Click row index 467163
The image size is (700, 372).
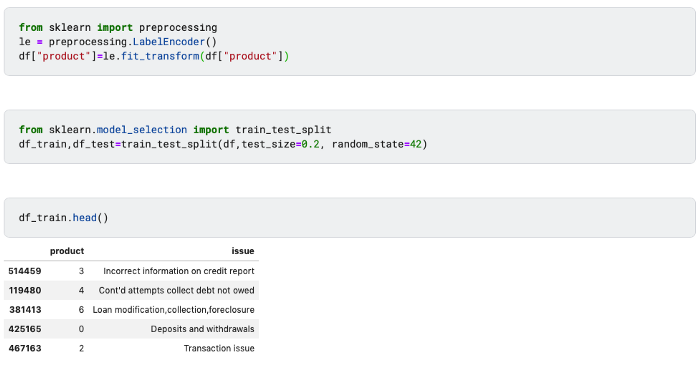[x=25, y=348]
